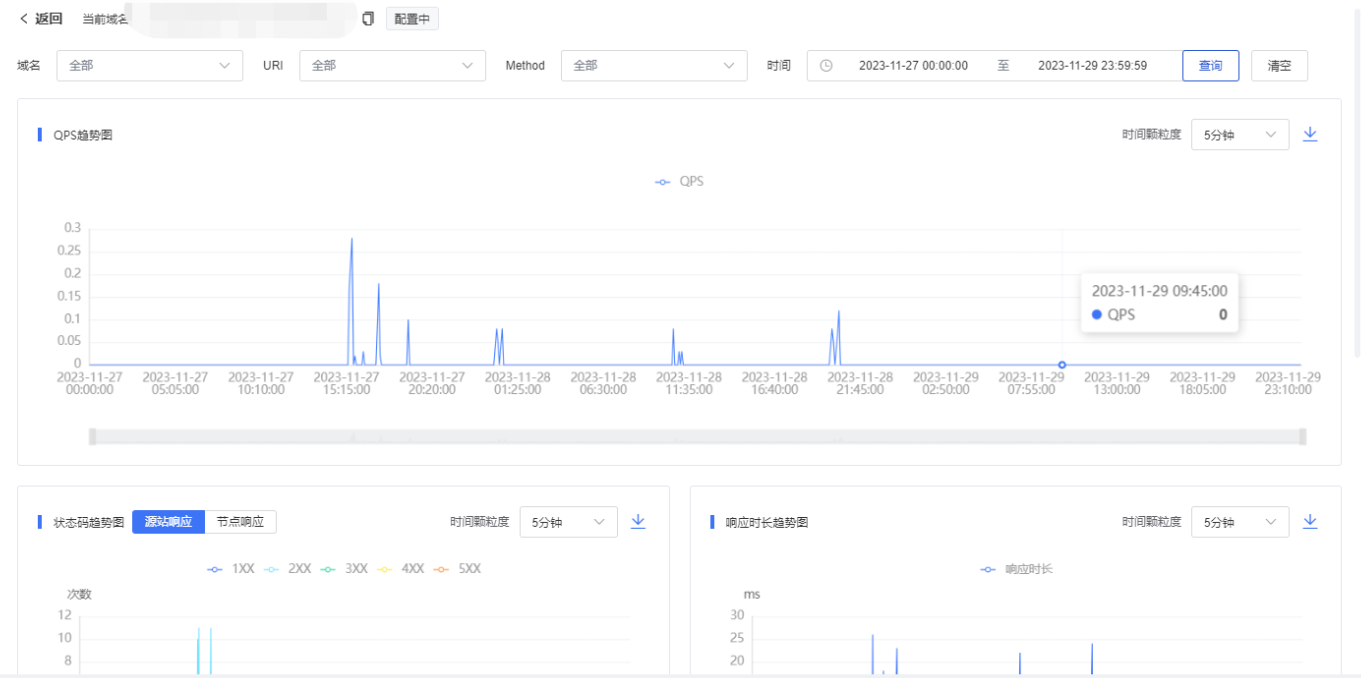Screen dimensions: 1361x678
Task: Click the back arrow icon
Action: (x=24, y=19)
